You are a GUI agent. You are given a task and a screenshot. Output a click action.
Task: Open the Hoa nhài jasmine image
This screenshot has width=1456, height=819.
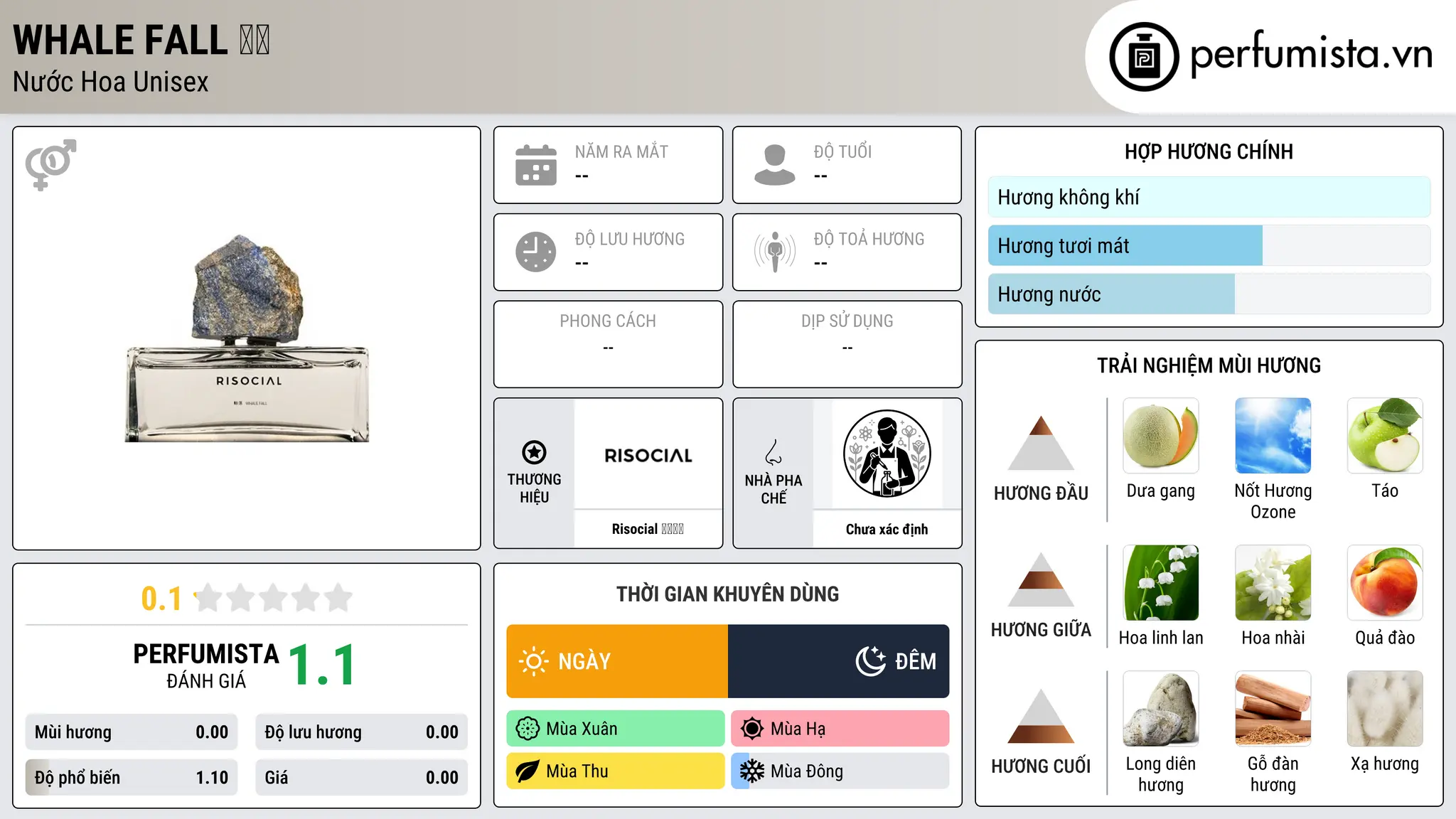1273,583
